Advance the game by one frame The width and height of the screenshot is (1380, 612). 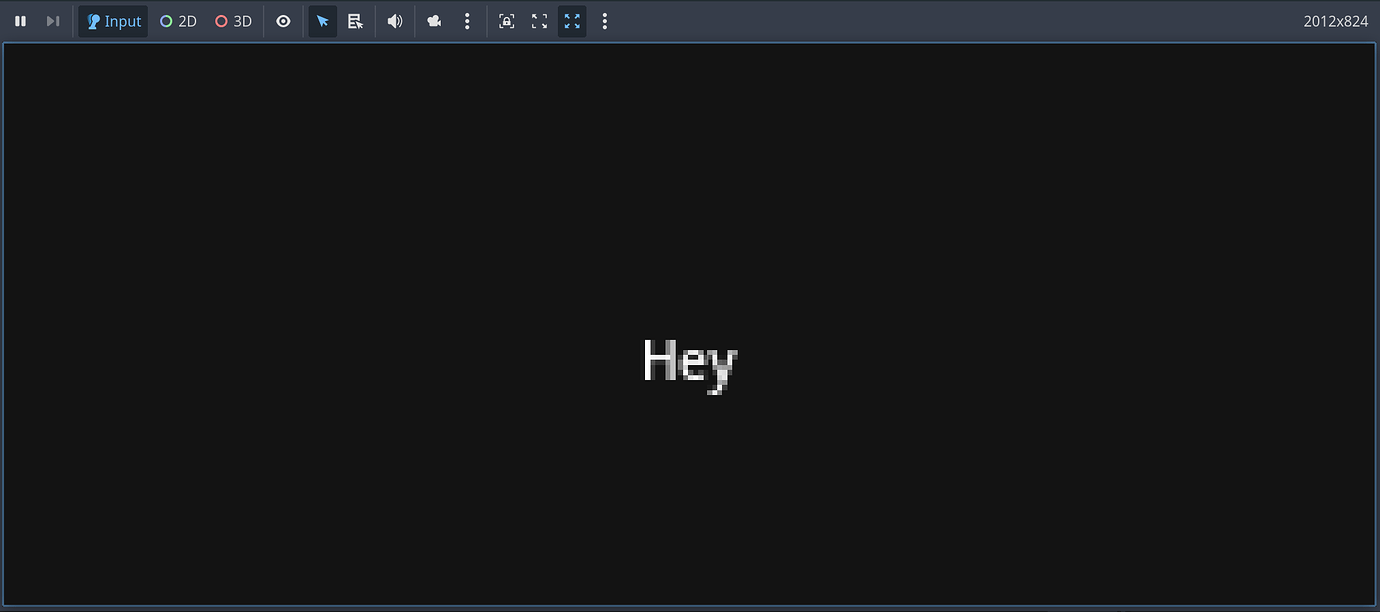tap(52, 20)
